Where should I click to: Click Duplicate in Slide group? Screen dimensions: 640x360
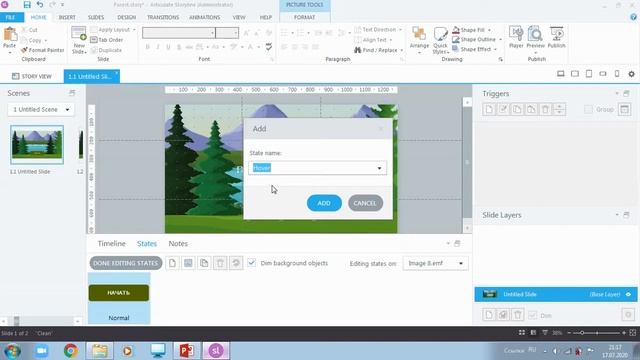click(x=106, y=50)
